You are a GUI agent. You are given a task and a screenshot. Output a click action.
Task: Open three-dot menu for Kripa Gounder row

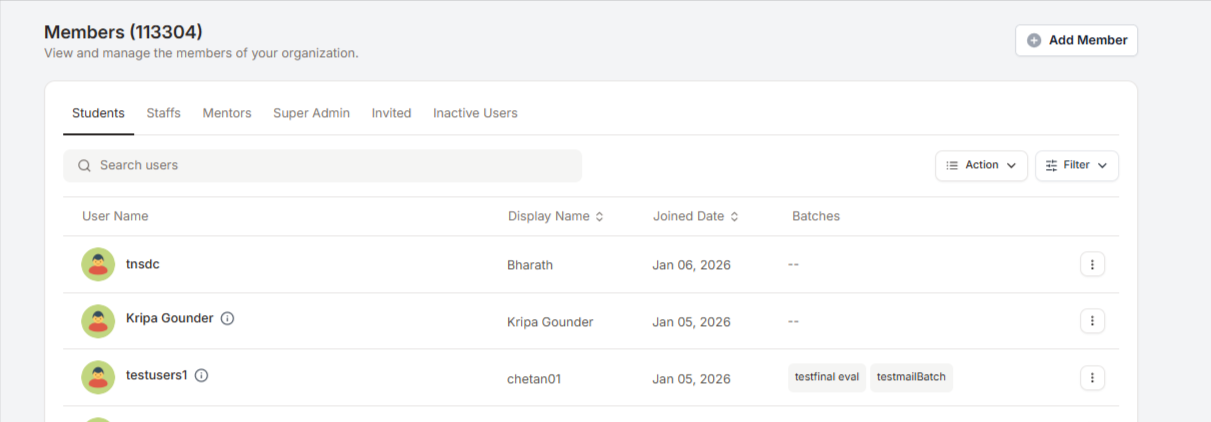1092,321
